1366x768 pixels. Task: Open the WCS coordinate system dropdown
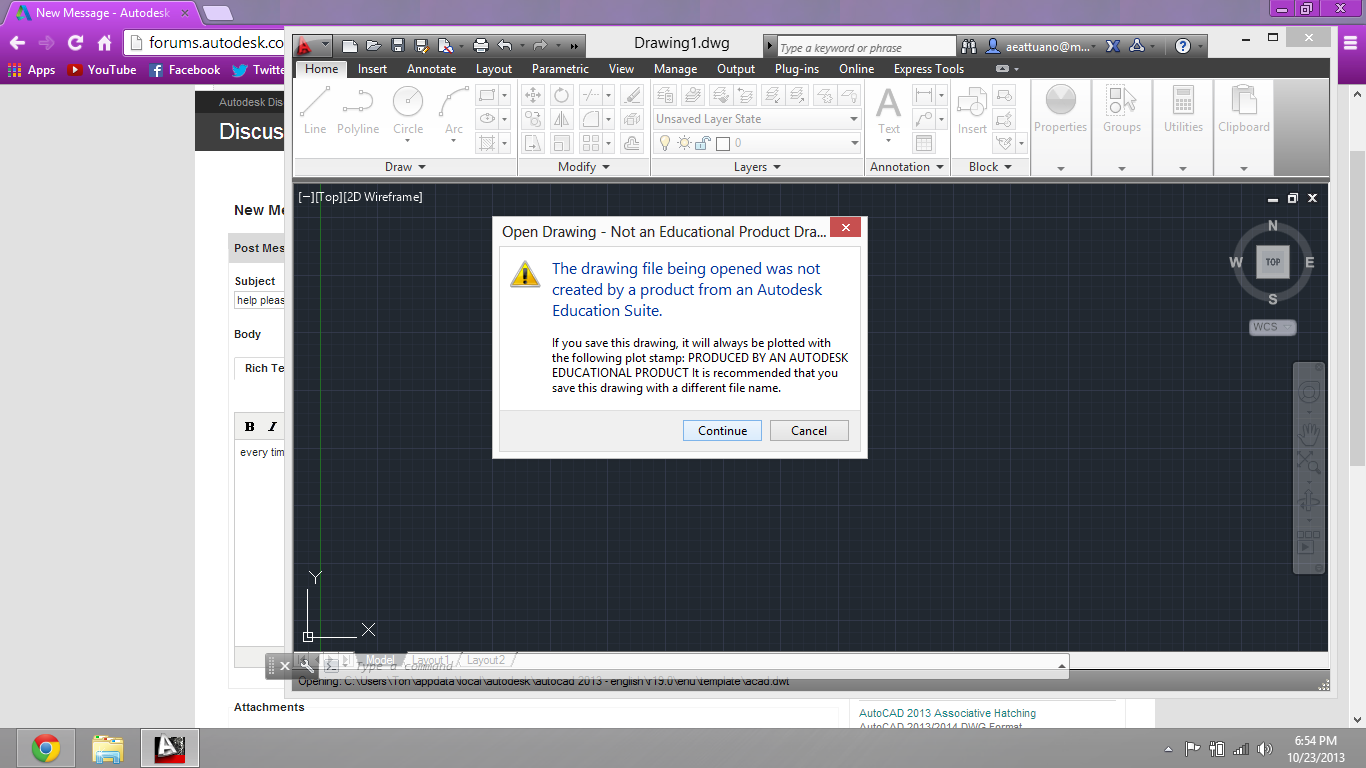coord(1273,327)
